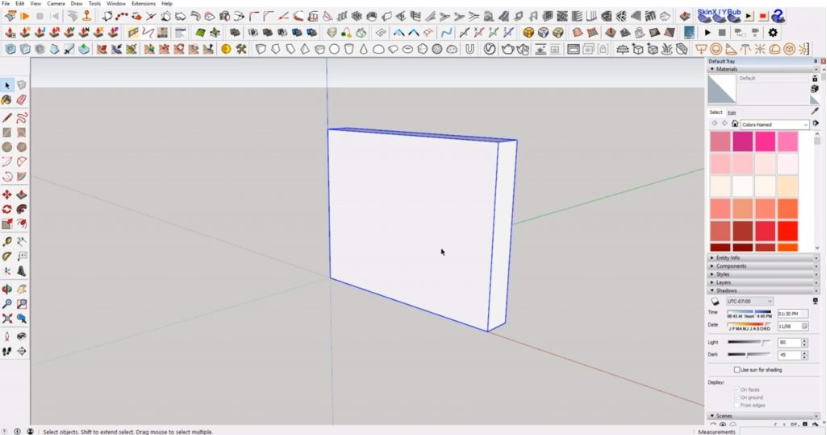
Task: Open the UTC-07:00 time zone dropdown
Action: click(749, 301)
